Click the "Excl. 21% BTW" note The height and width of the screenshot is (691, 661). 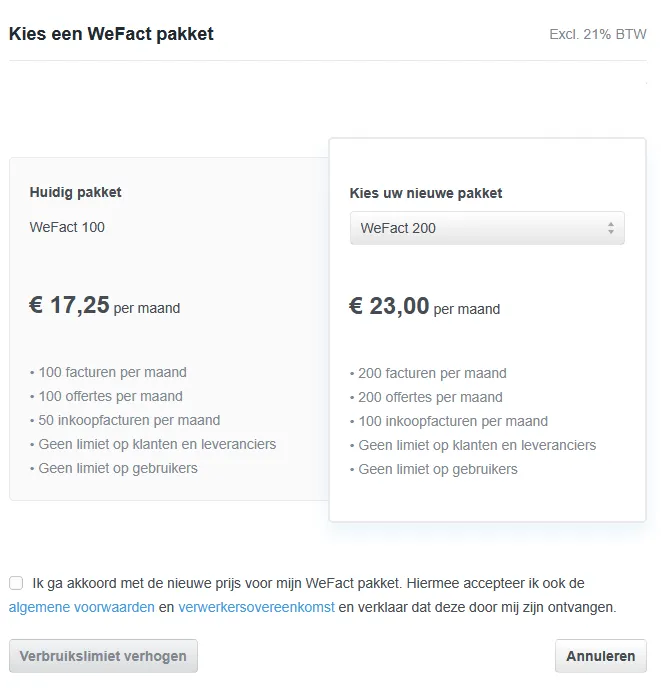tap(597, 34)
